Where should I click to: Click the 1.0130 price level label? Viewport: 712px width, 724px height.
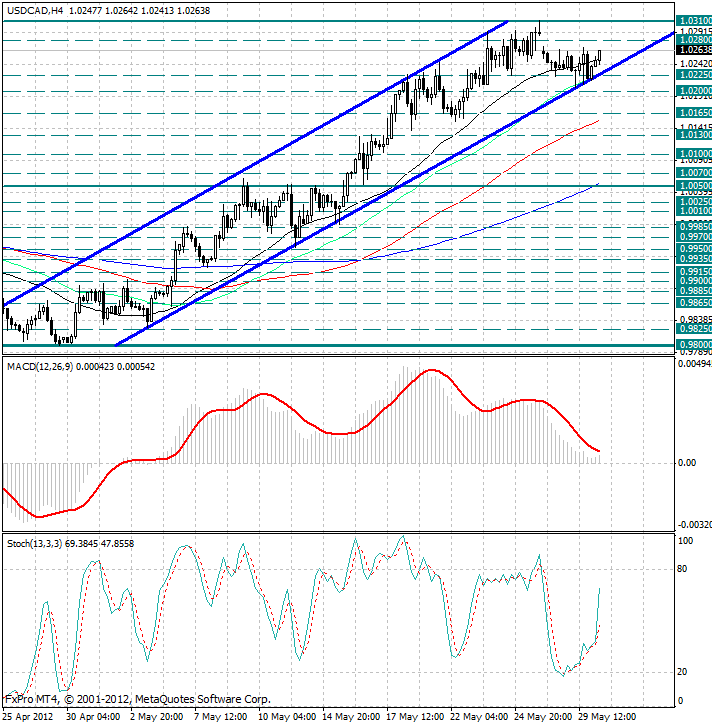694,135
